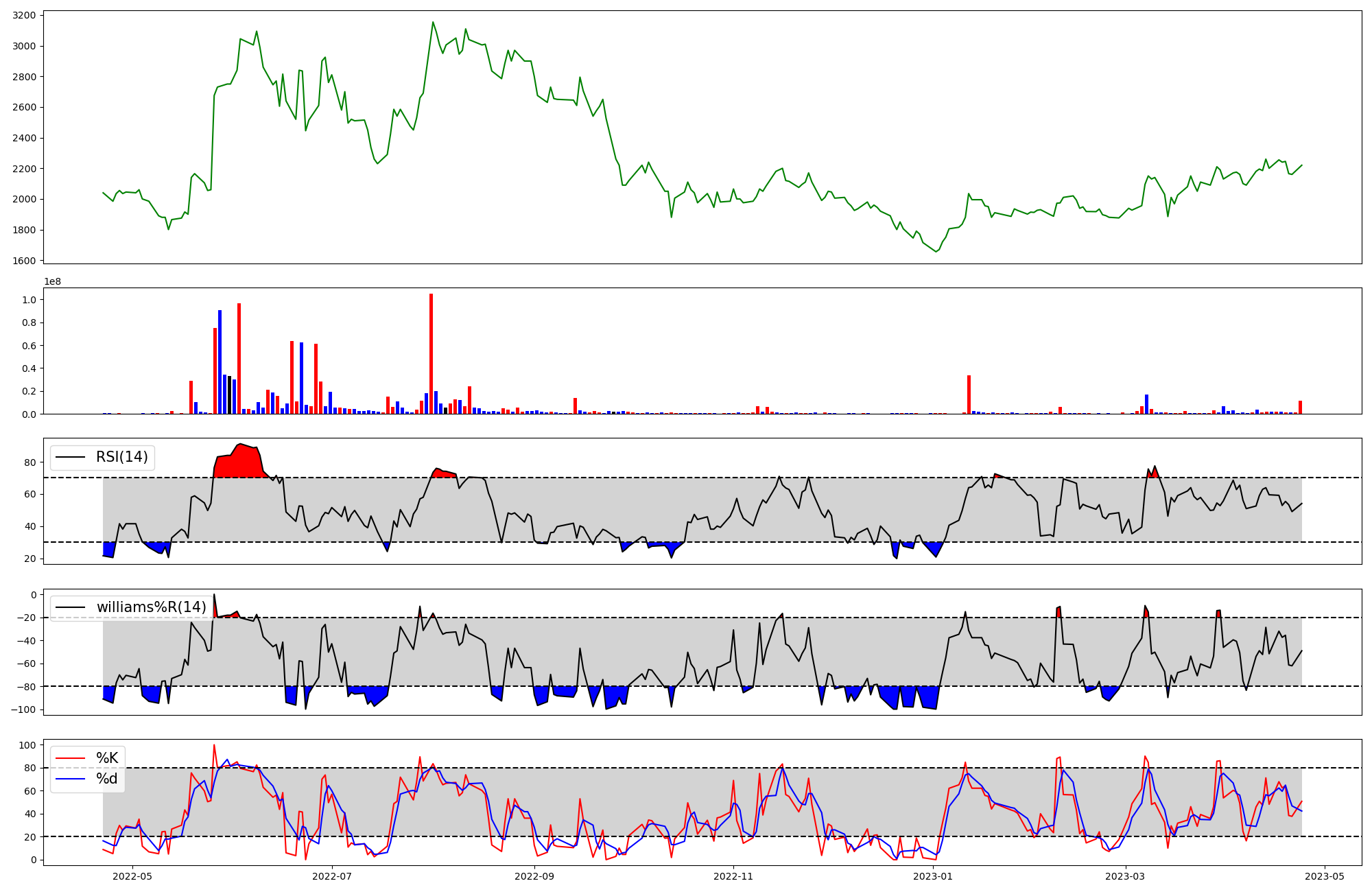Click the blue %d legend line swatch
Image resolution: width=1372 pixels, height=892 pixels.
70,779
